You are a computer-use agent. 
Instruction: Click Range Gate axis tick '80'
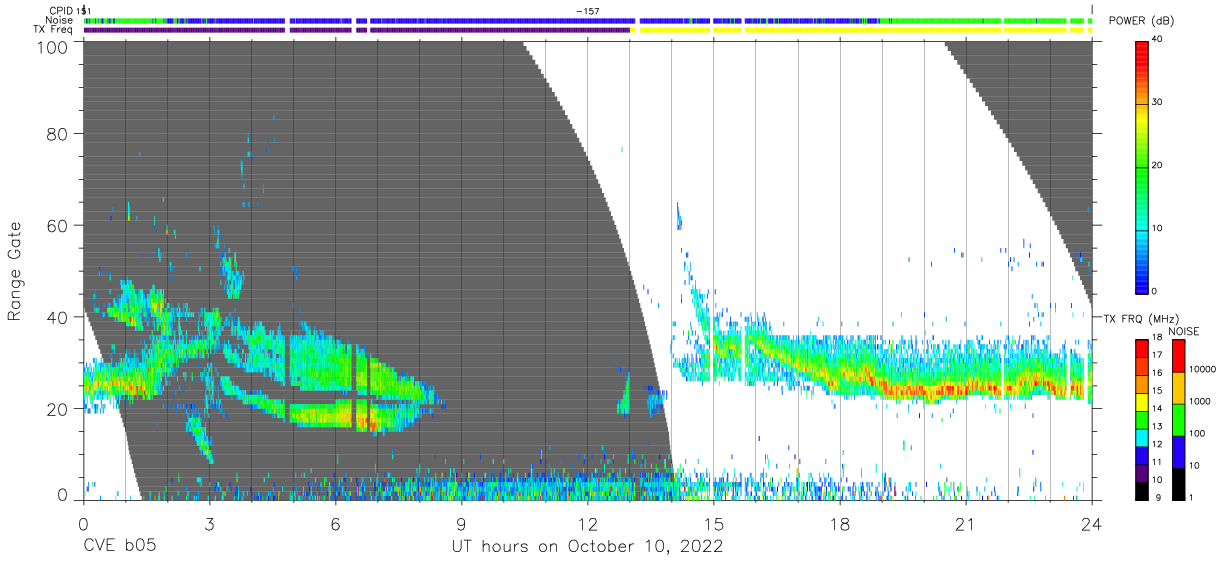(59, 133)
